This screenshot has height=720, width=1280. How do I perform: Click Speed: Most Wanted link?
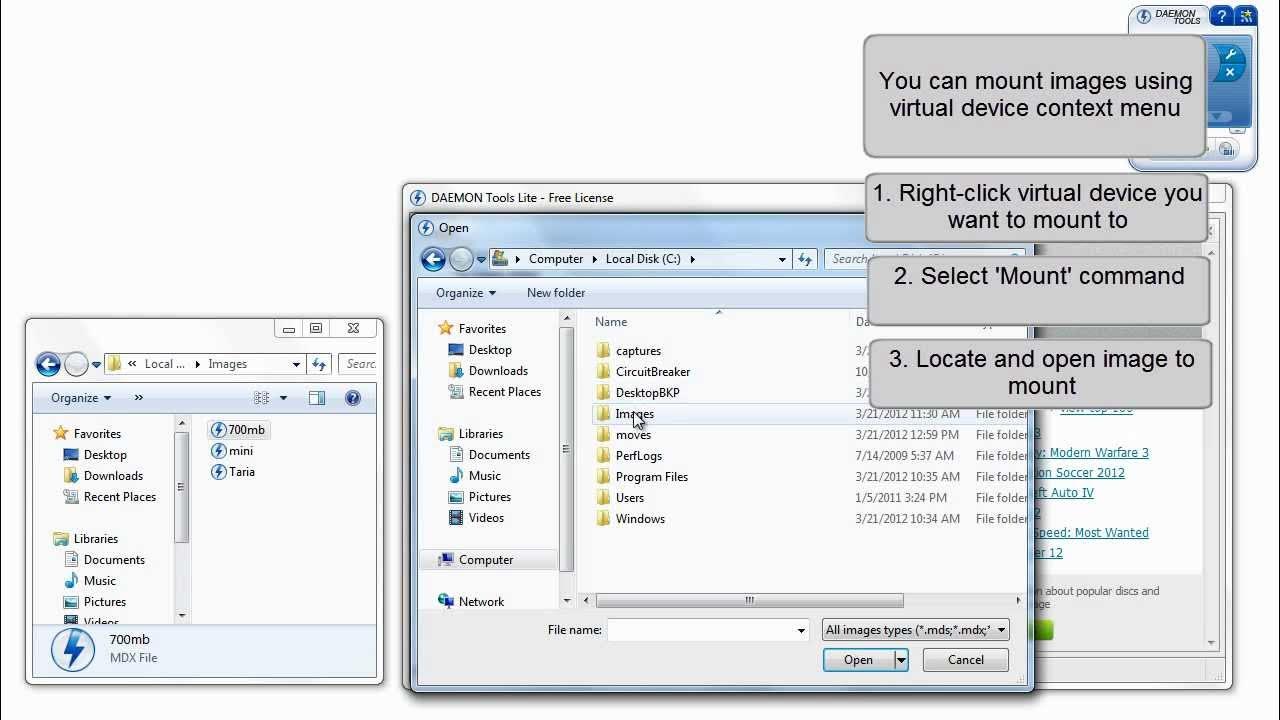click(1091, 533)
